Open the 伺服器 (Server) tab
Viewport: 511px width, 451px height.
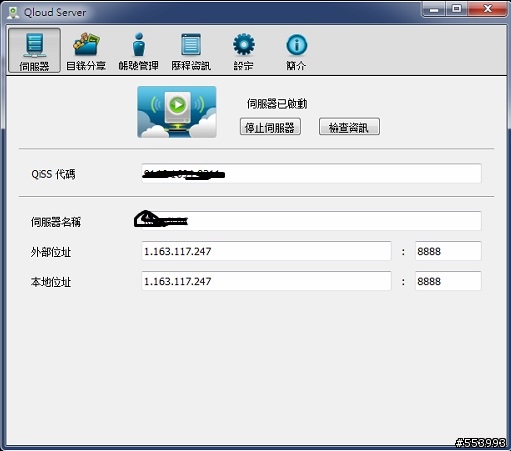[34, 50]
